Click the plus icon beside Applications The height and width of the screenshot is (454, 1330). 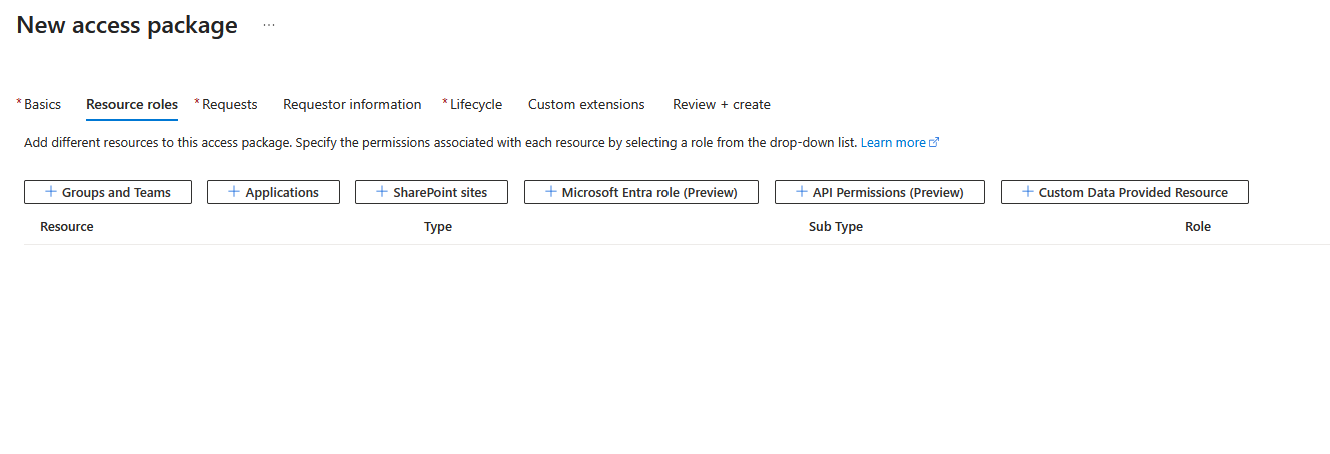pyautogui.click(x=234, y=192)
